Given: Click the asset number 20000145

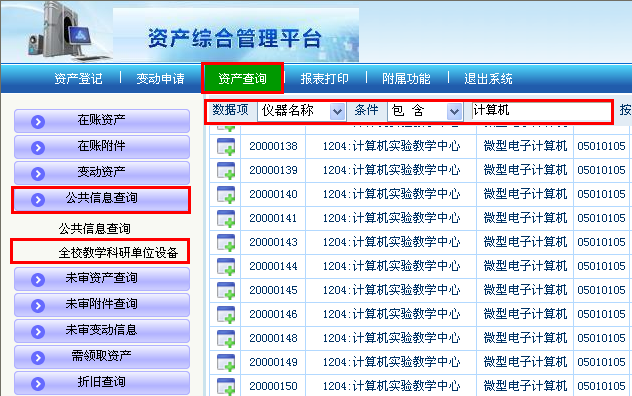Looking at the screenshot, I should (273, 290).
